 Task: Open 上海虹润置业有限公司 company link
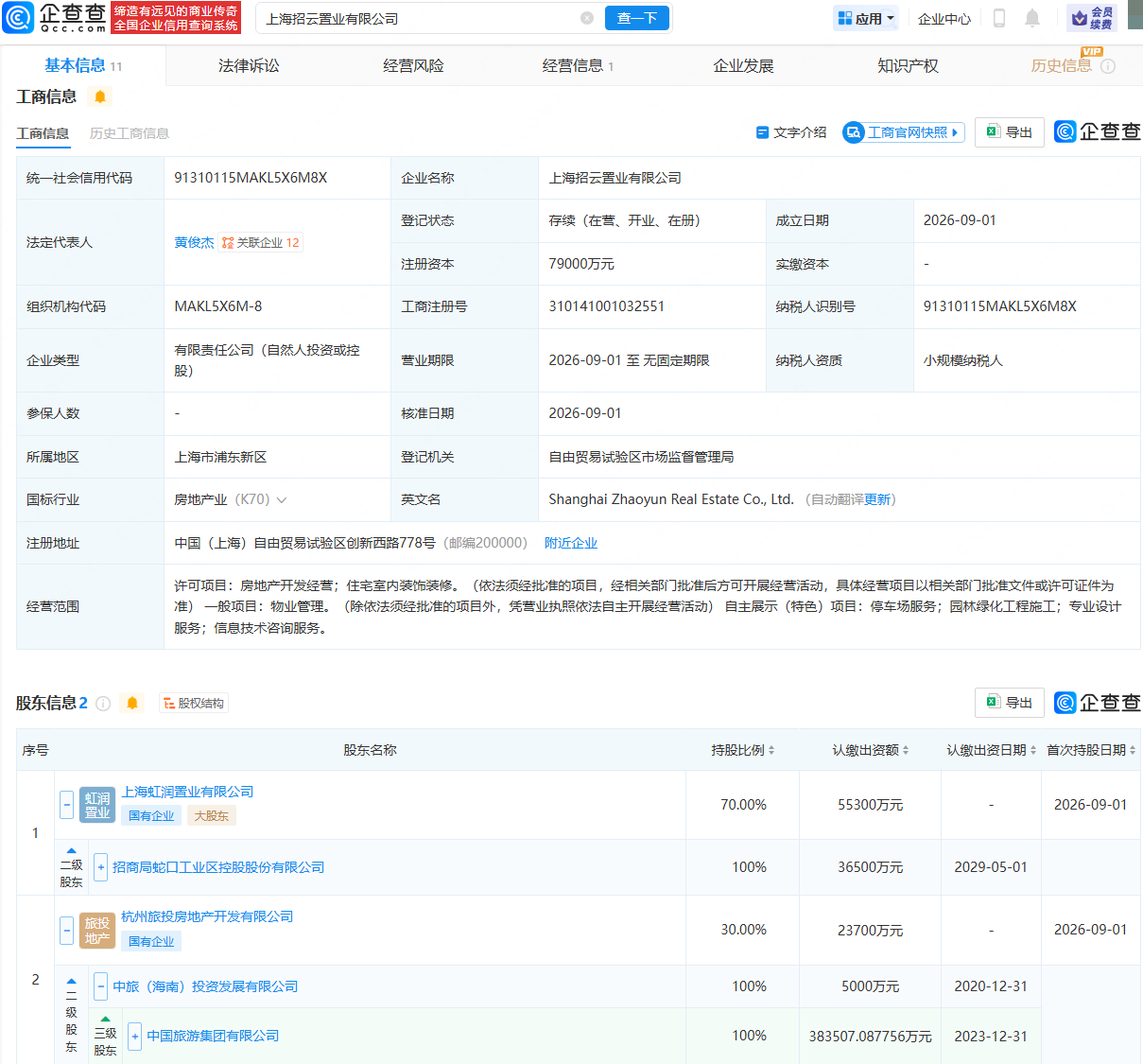[x=187, y=792]
